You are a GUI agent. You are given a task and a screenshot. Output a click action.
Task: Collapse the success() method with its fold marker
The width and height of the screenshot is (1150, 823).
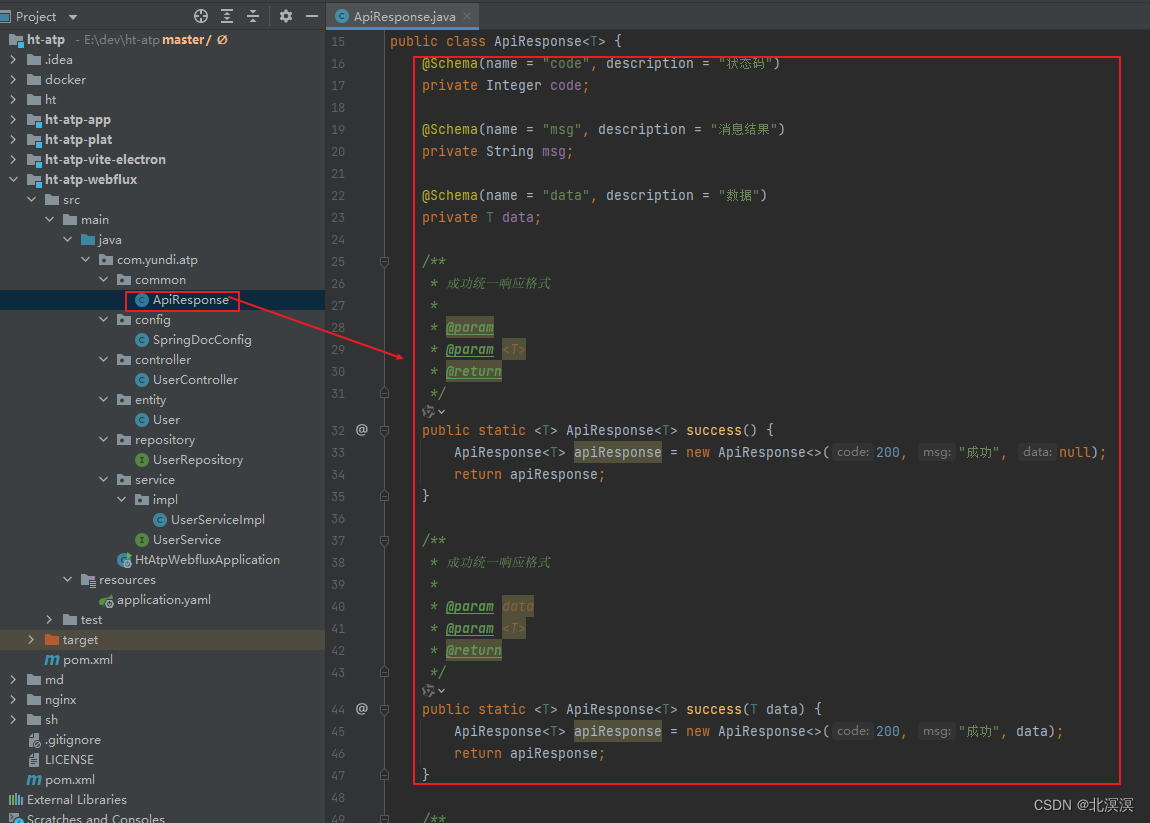pos(384,429)
